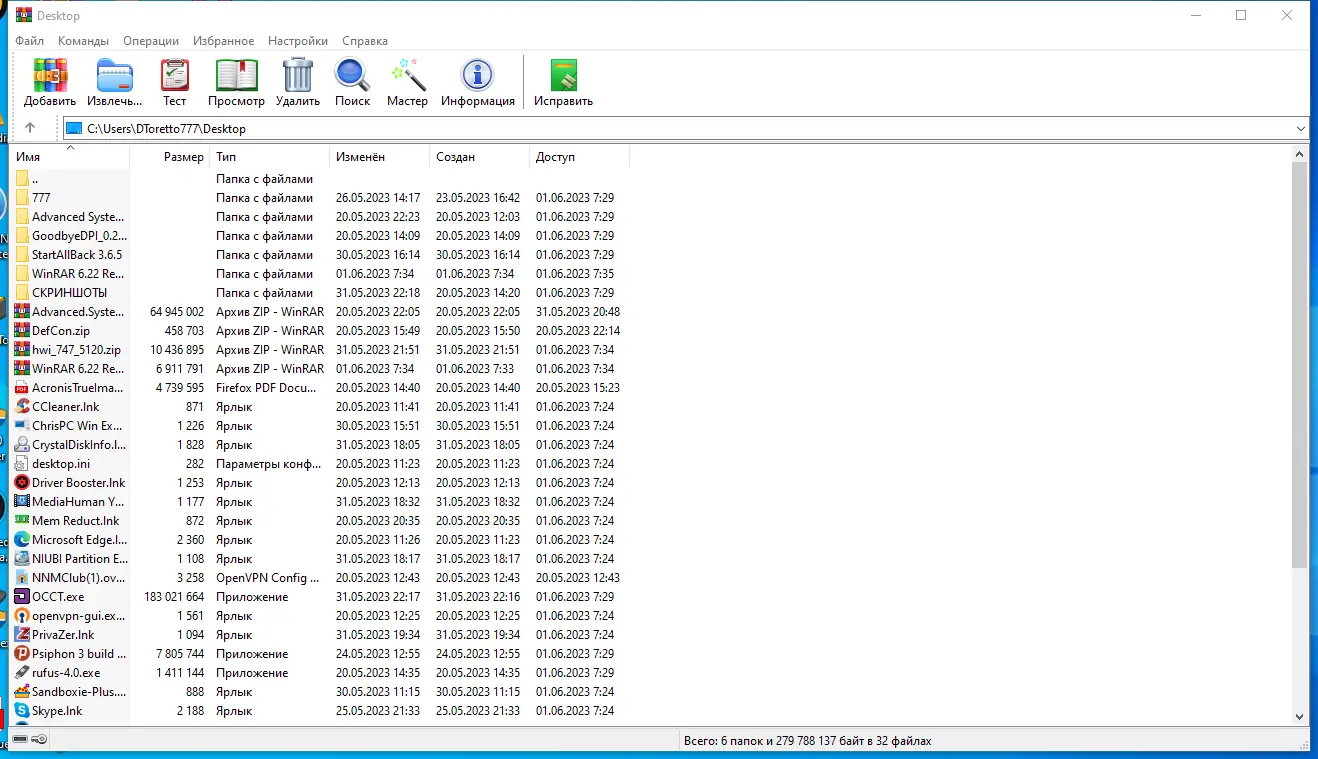
Task: Click the status text "Всего: 6 папок..."
Action: click(x=807, y=741)
